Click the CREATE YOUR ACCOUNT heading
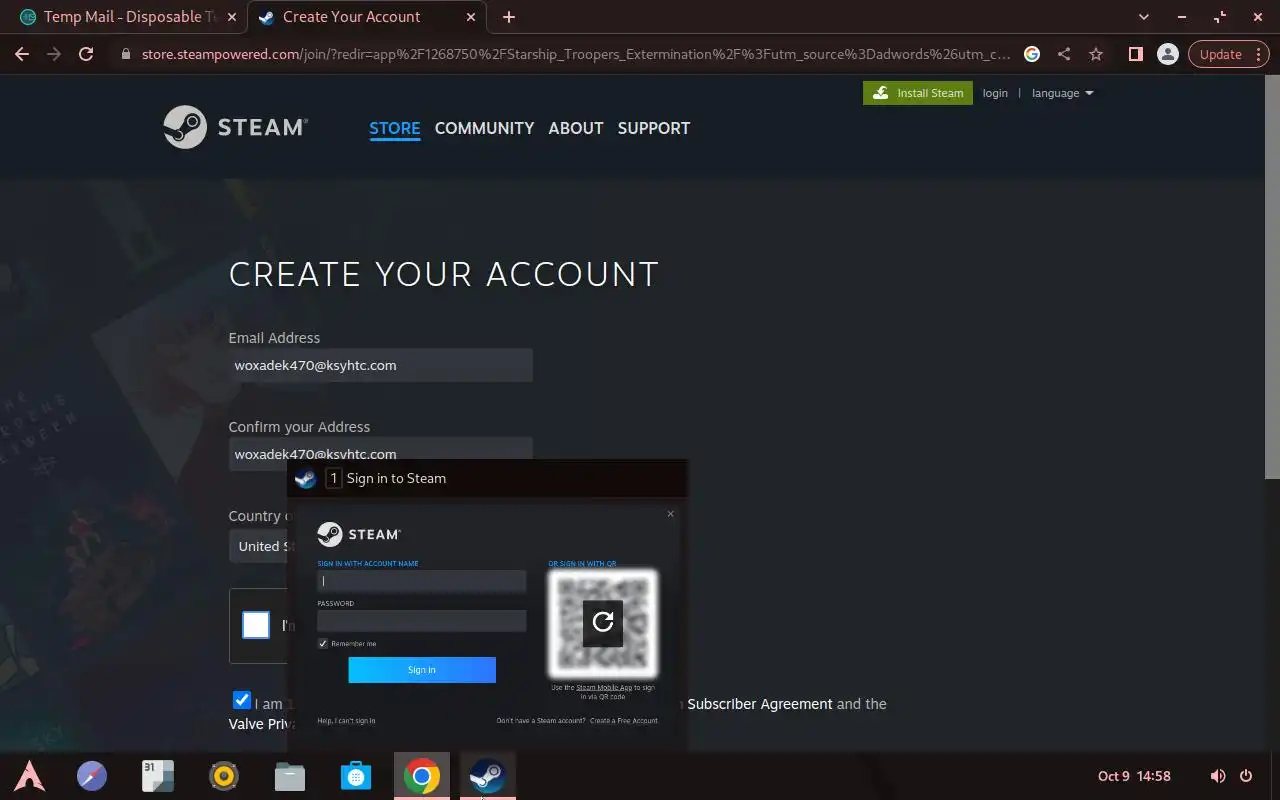The width and height of the screenshot is (1280, 800). click(x=444, y=274)
